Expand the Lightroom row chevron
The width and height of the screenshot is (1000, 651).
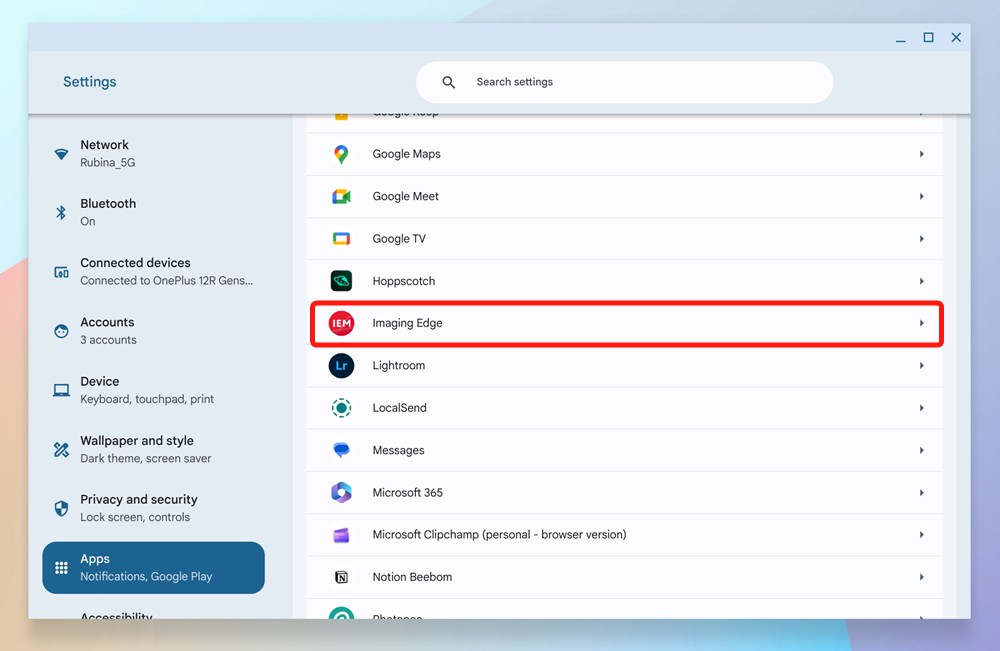921,365
